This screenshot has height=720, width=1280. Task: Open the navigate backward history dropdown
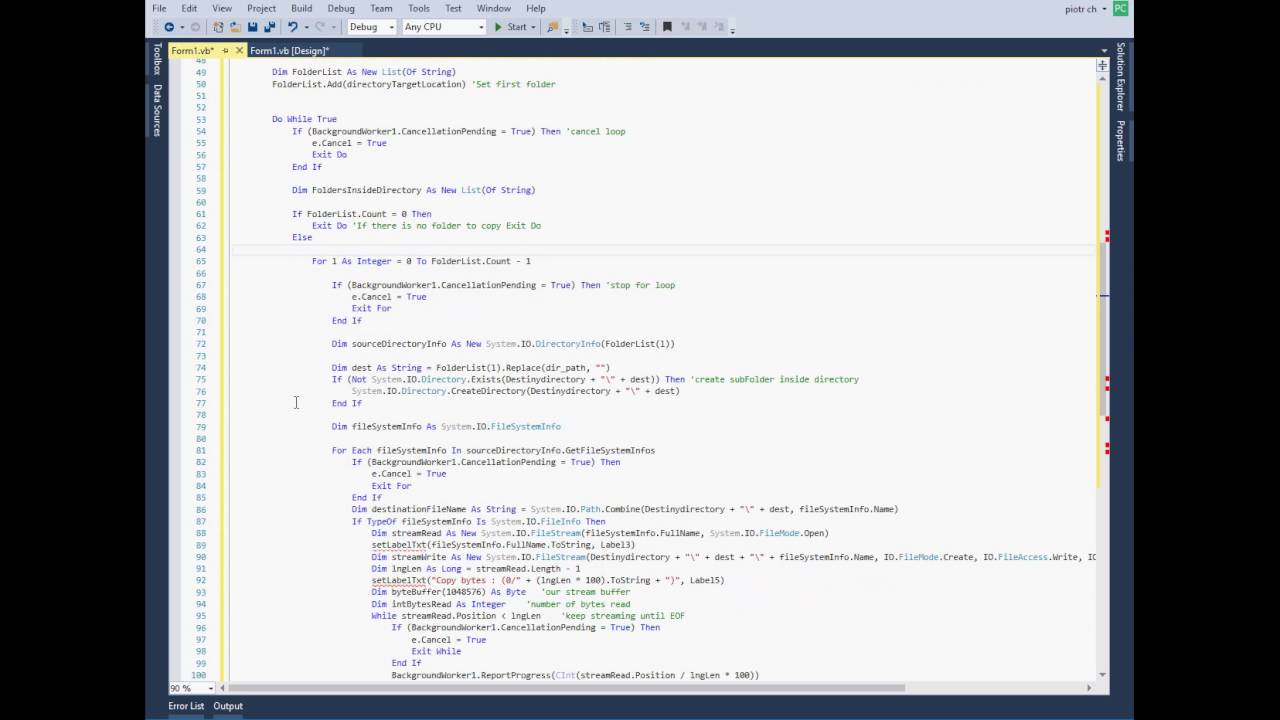[182, 27]
